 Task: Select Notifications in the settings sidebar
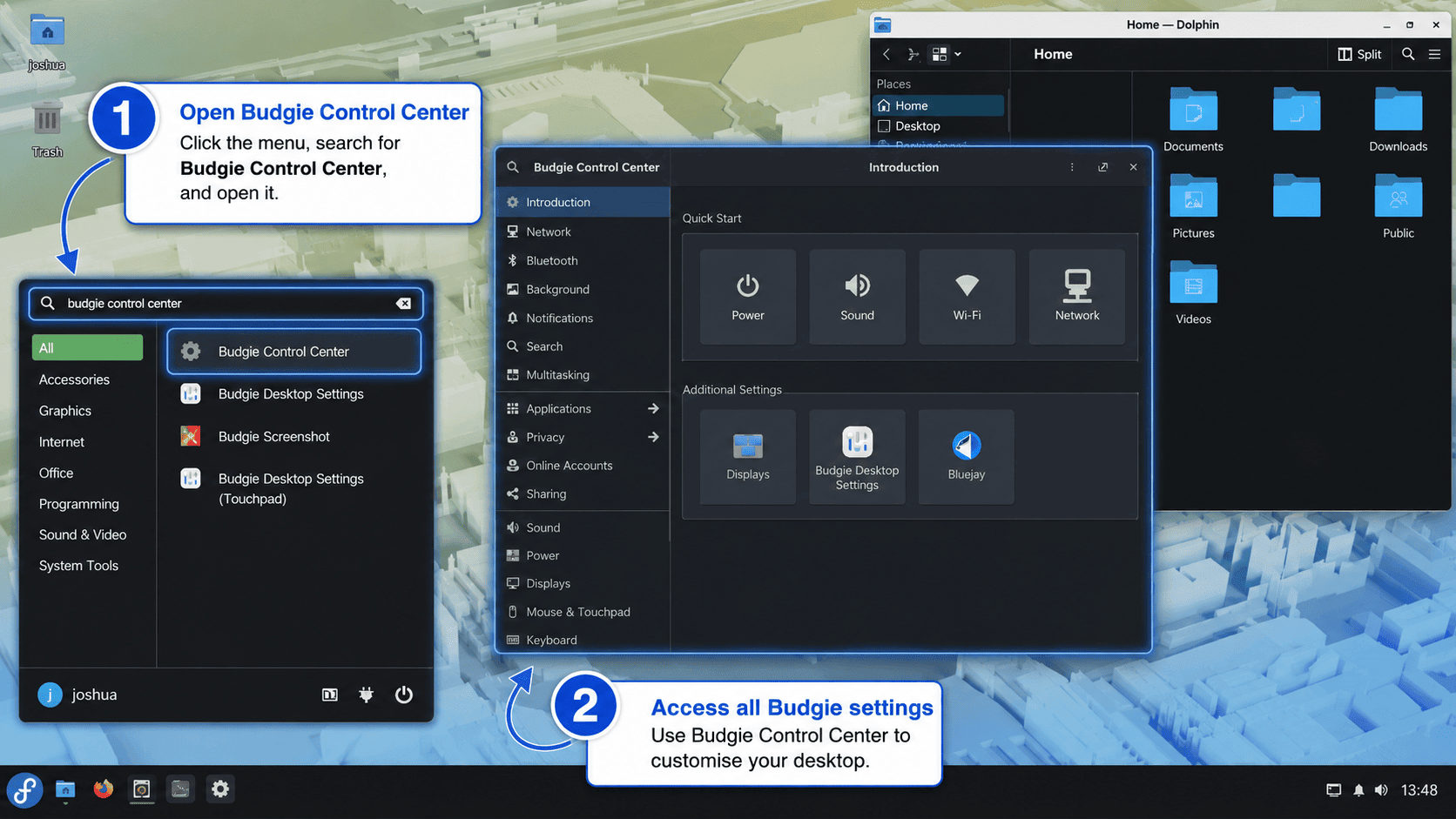pos(583,318)
